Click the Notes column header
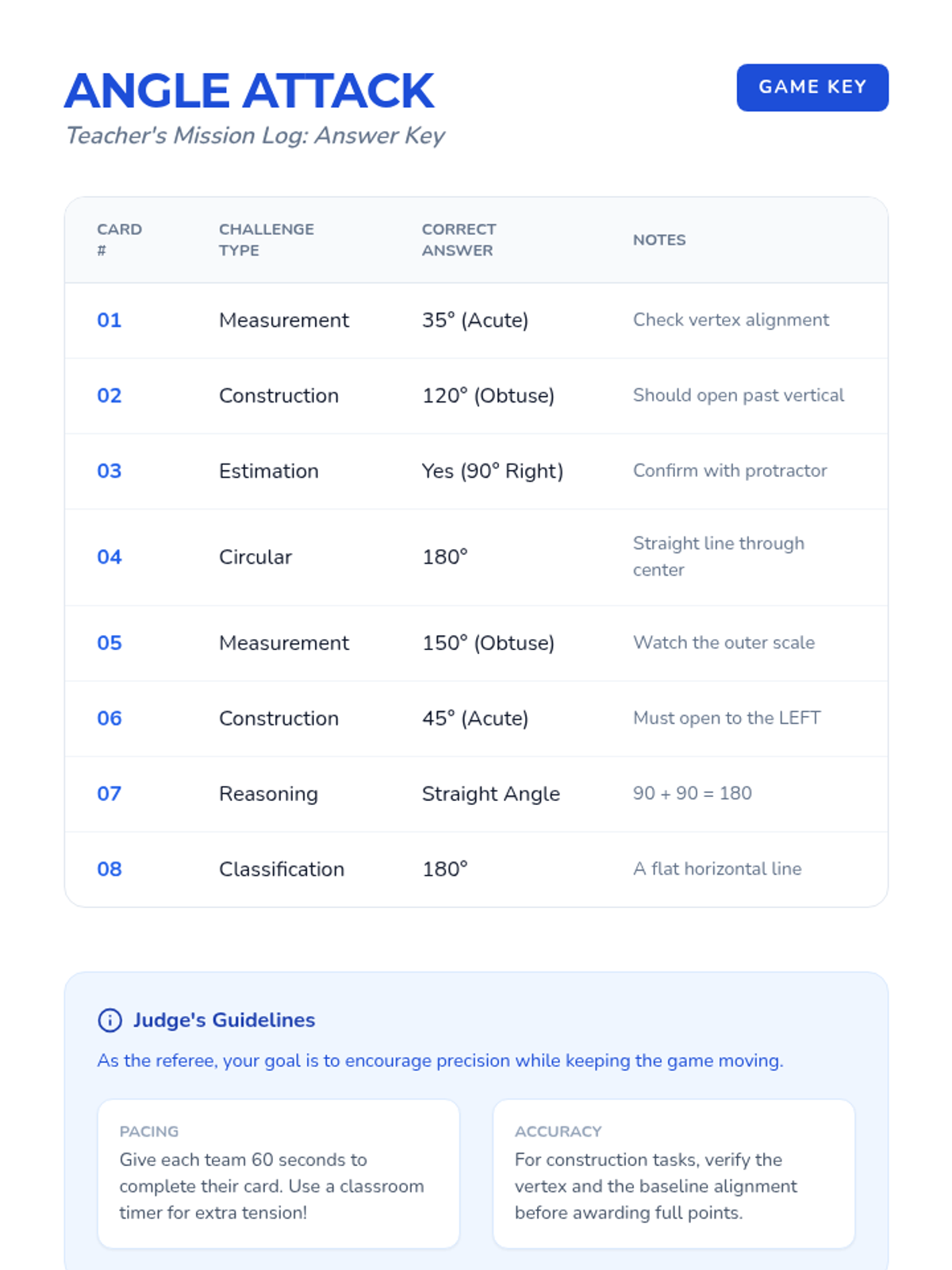 pyautogui.click(x=659, y=240)
